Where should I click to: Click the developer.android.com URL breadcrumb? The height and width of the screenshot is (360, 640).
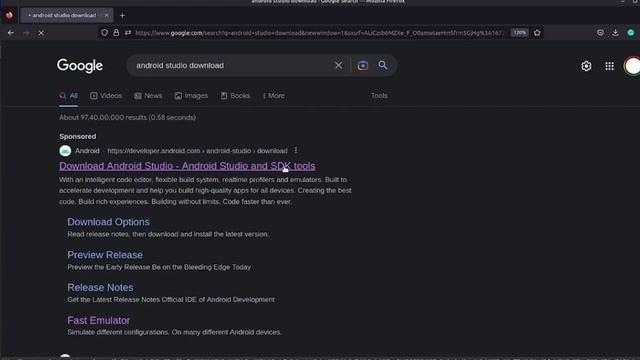coord(198,151)
